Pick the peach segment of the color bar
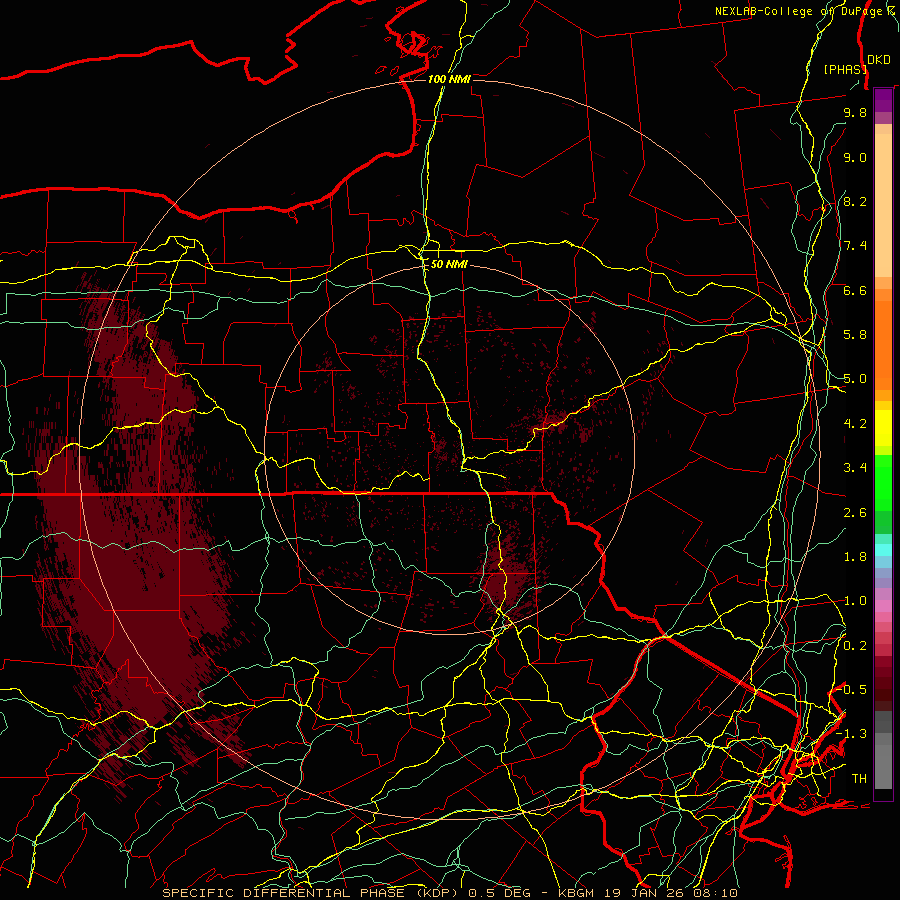Viewport: 900px width, 900px height. coord(883,205)
